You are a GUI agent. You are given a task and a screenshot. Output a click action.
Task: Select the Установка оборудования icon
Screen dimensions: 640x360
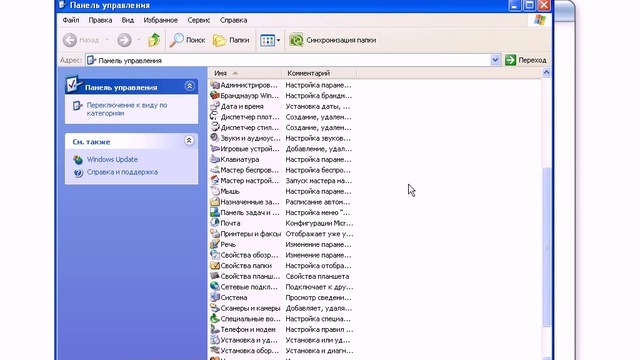(x=215, y=350)
